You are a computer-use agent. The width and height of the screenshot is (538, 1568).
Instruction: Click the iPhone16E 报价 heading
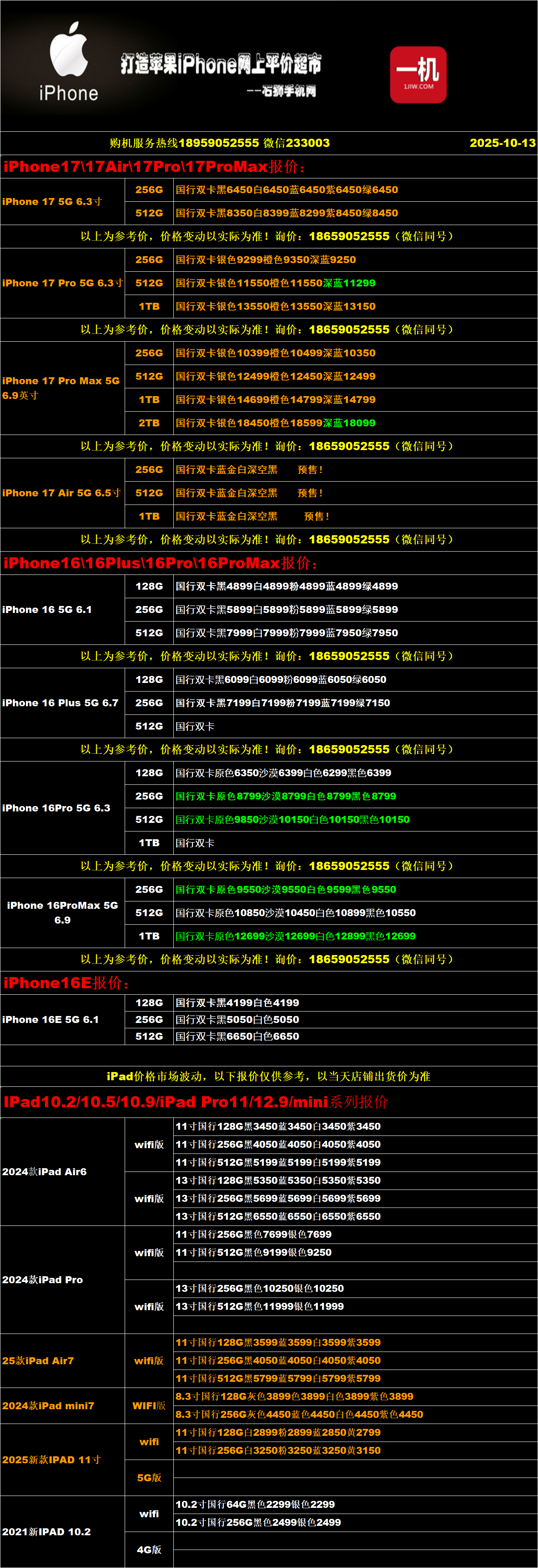[66, 983]
